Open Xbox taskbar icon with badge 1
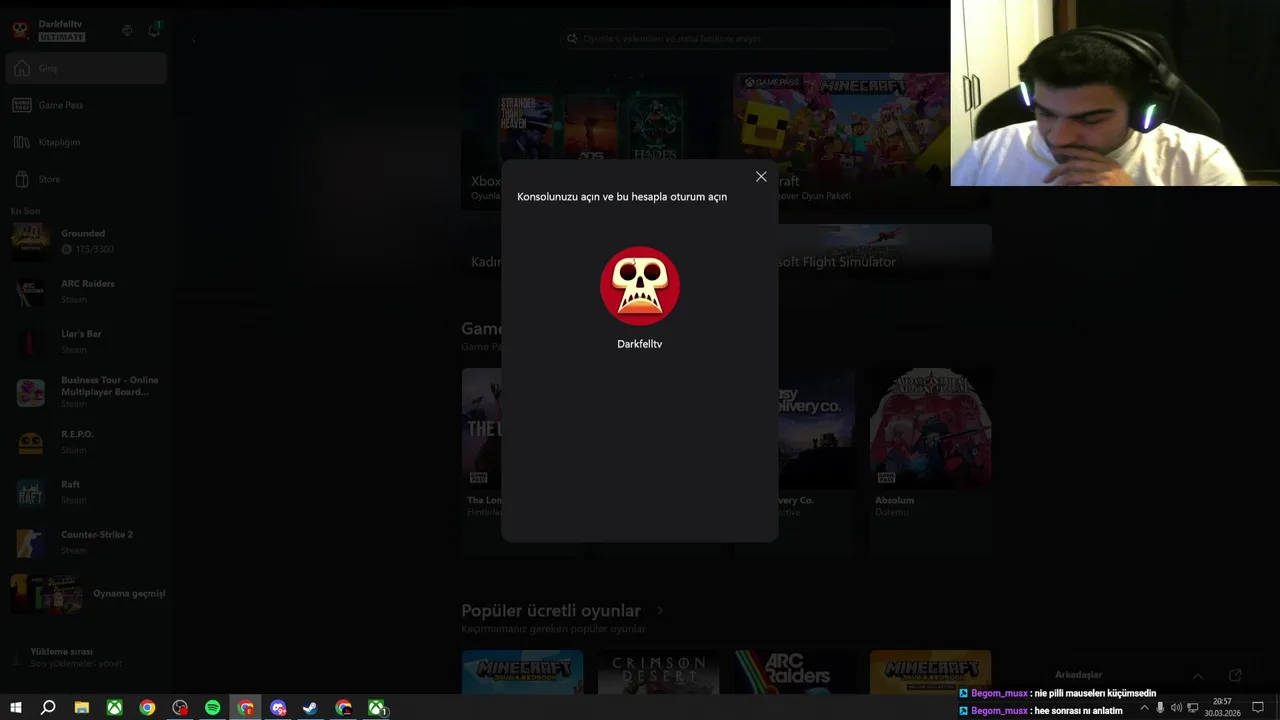Image resolution: width=1280 pixels, height=720 pixels. point(377,708)
